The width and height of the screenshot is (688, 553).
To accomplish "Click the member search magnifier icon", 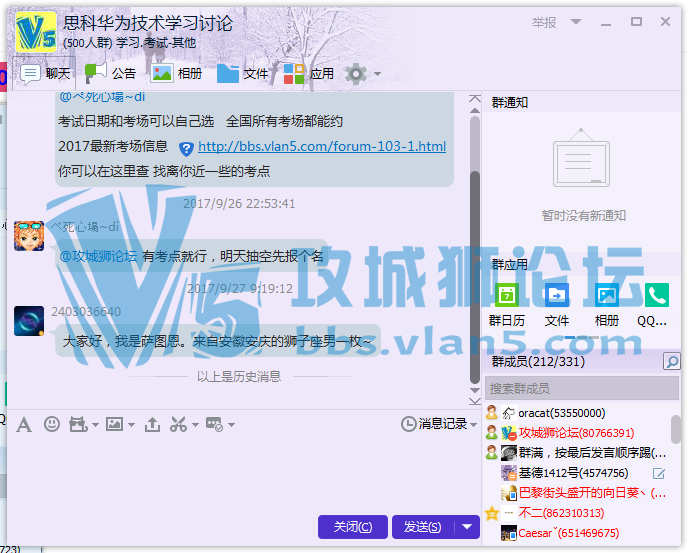I will point(672,362).
